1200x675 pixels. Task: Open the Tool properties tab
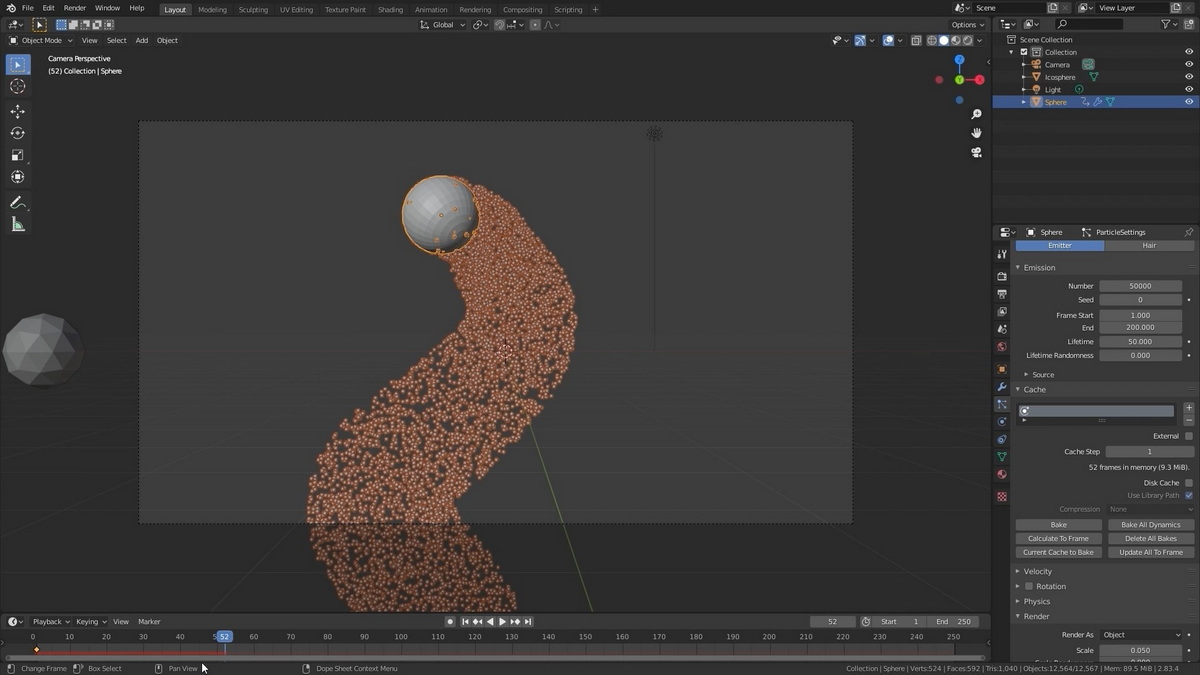point(1002,255)
